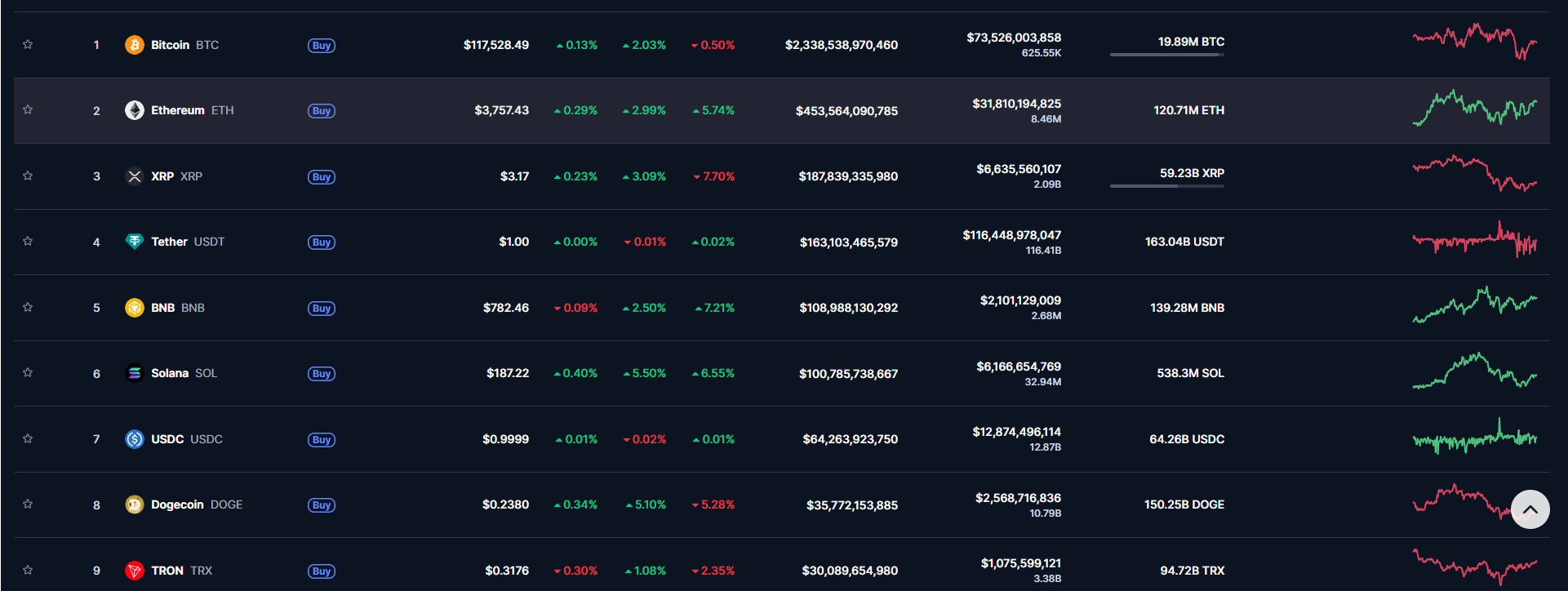The image size is (1568, 591).
Task: Click Buy next to USDC
Action: click(x=322, y=440)
